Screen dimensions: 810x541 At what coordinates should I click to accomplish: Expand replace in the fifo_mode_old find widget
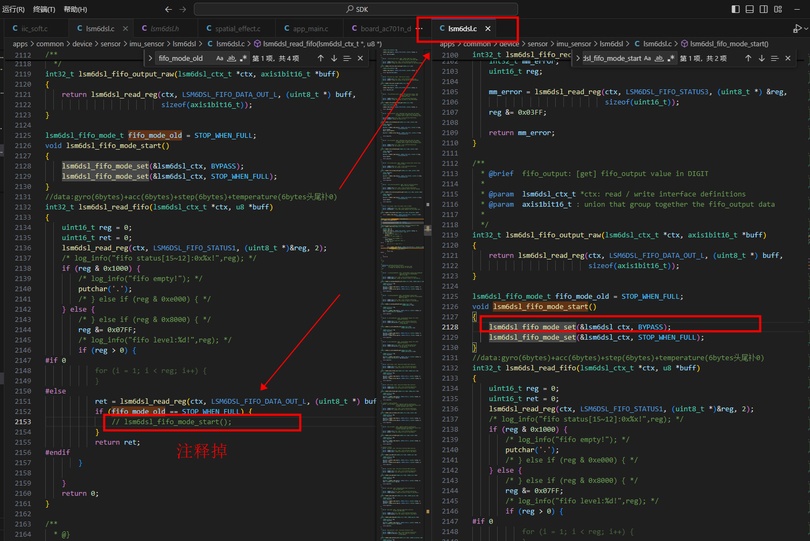(x=150, y=58)
